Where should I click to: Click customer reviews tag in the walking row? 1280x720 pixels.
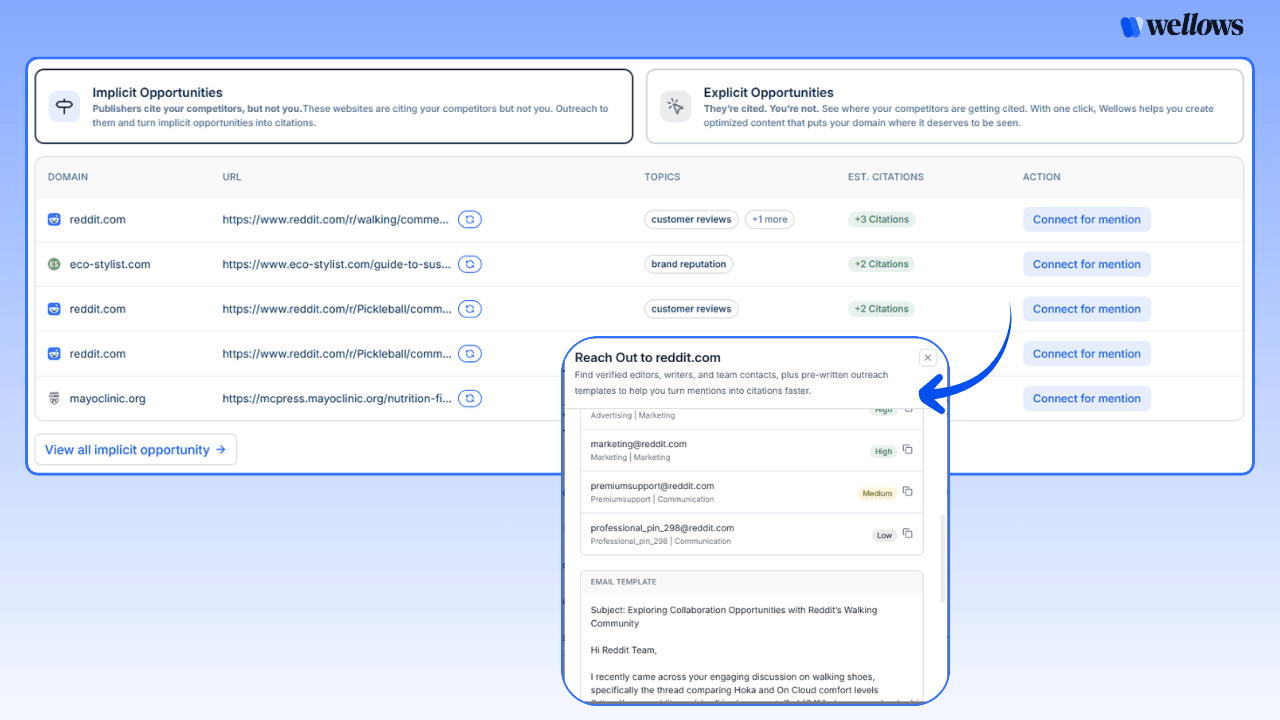click(691, 219)
